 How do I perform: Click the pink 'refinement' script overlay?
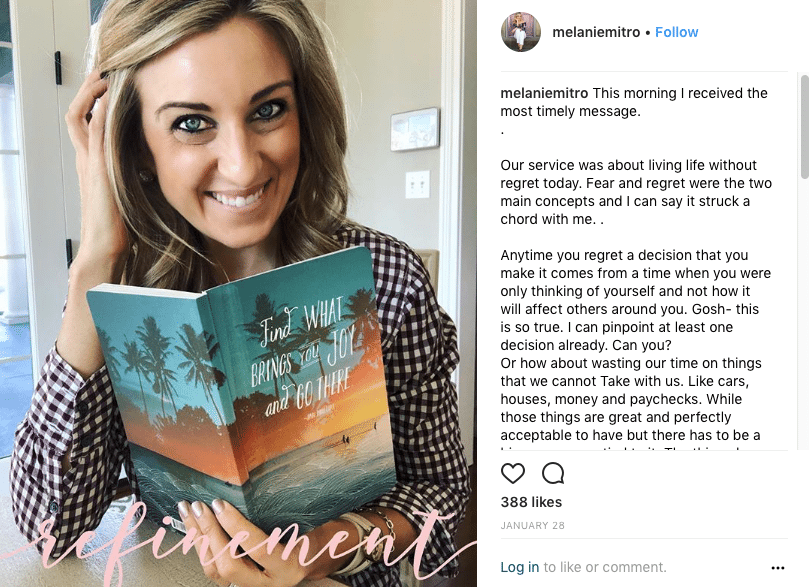coord(237,544)
